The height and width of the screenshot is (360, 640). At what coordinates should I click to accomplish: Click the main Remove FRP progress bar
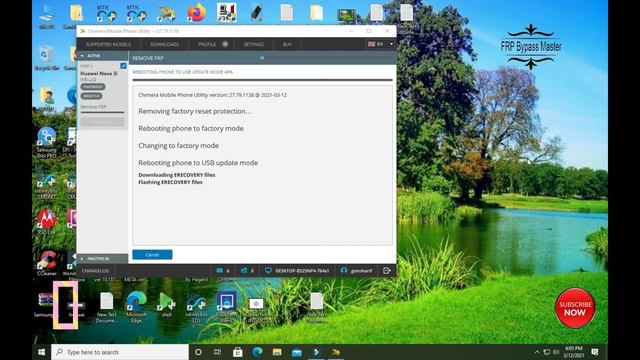[x=262, y=80]
